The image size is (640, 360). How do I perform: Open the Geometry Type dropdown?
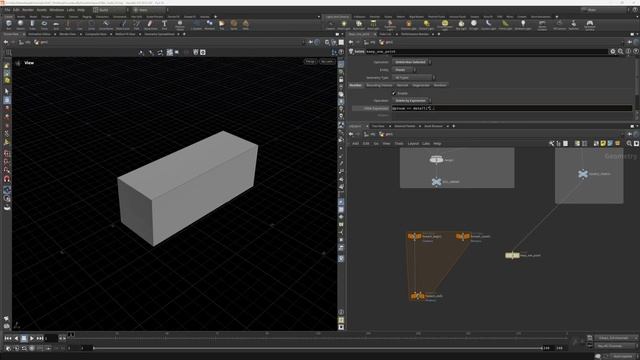413,78
